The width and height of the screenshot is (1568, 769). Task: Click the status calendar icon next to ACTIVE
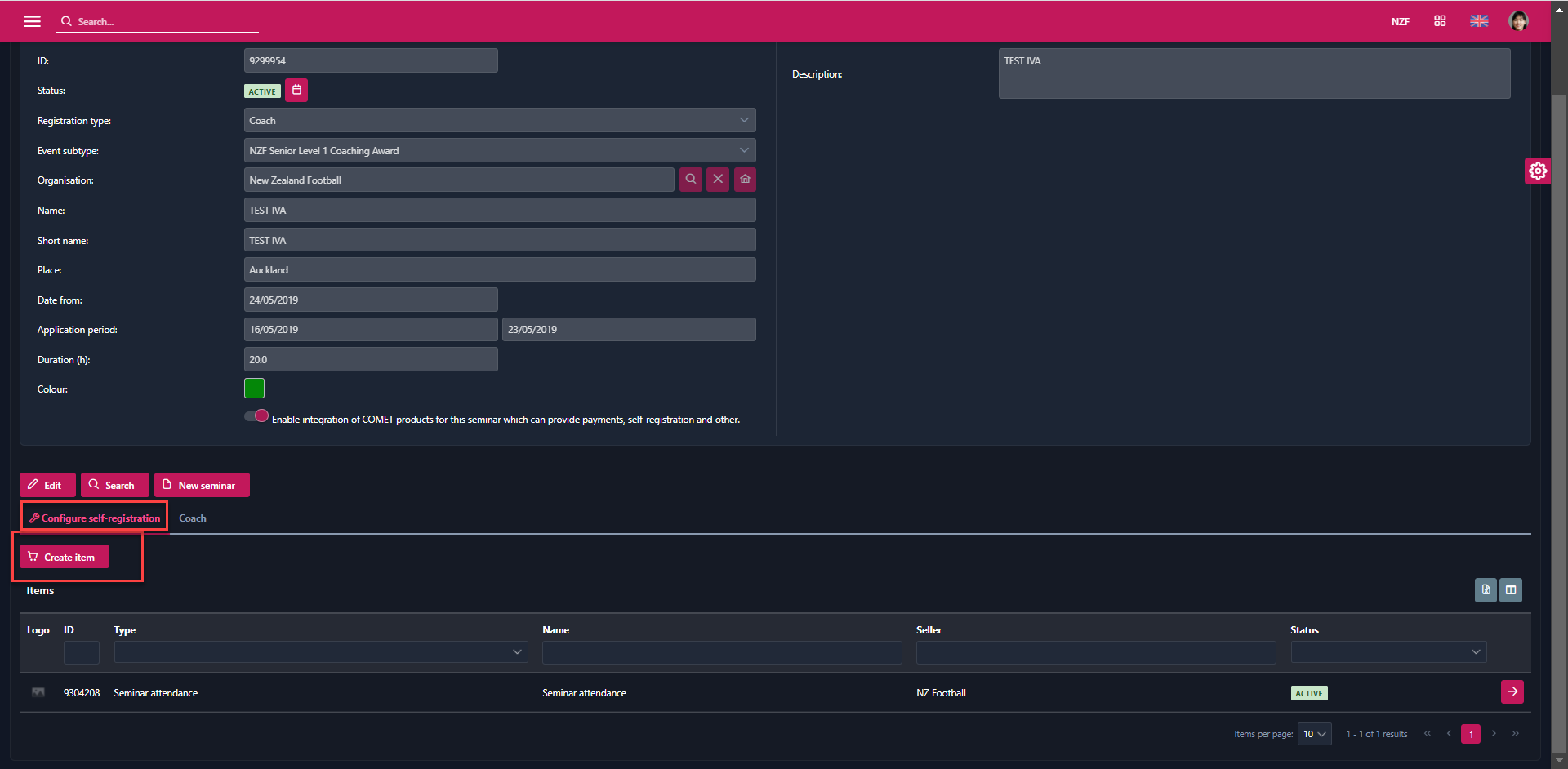pos(296,90)
